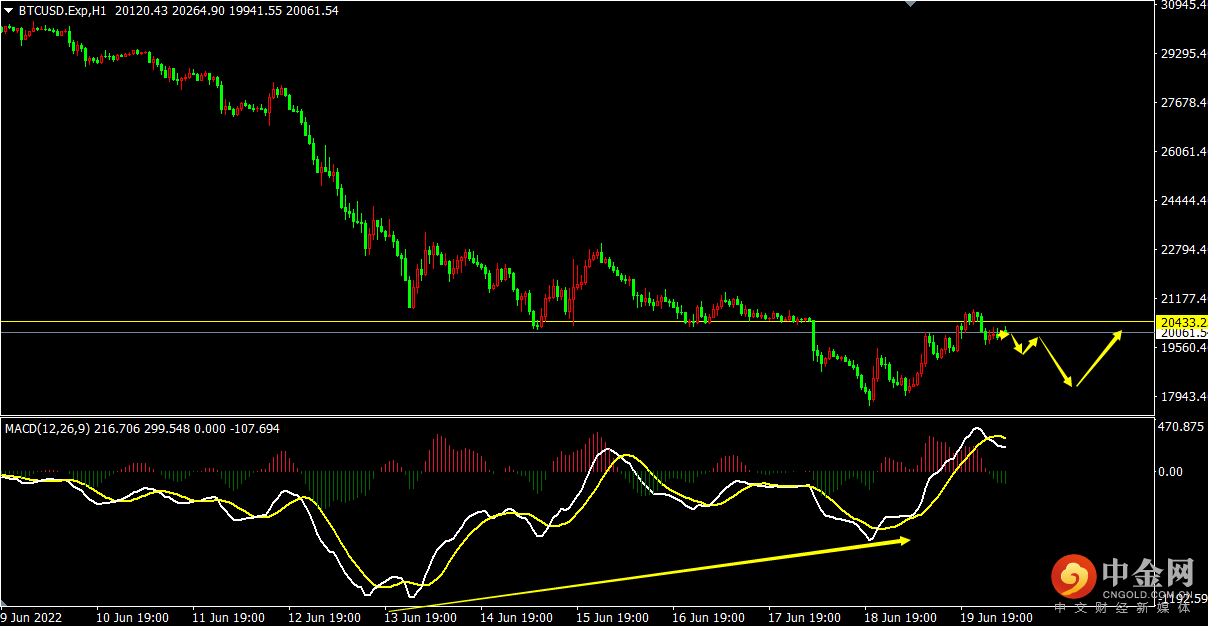Click the gray chart shift marker on top edge
1208x626 pixels.
(910, 4)
